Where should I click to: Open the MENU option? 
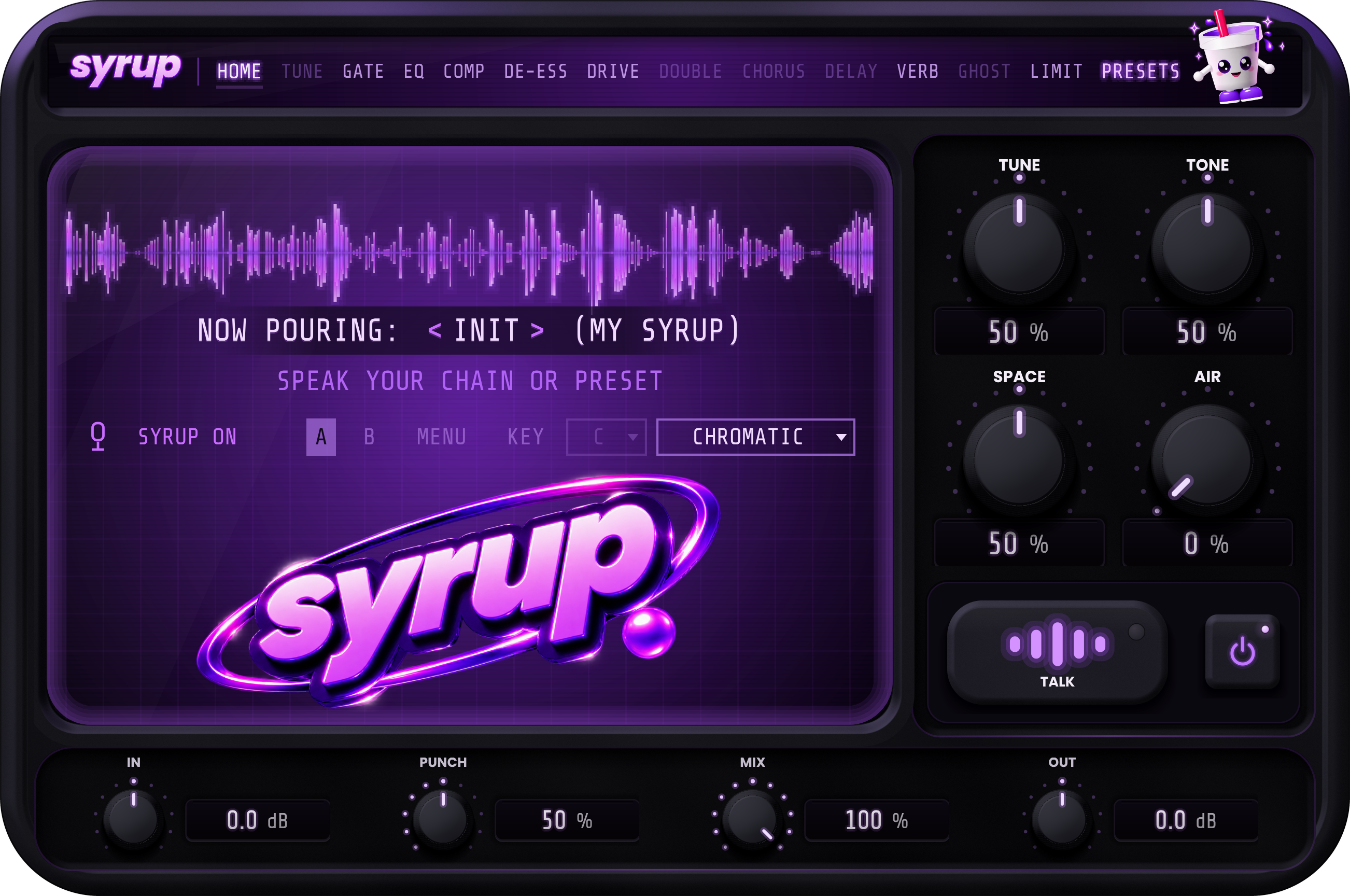[442, 437]
